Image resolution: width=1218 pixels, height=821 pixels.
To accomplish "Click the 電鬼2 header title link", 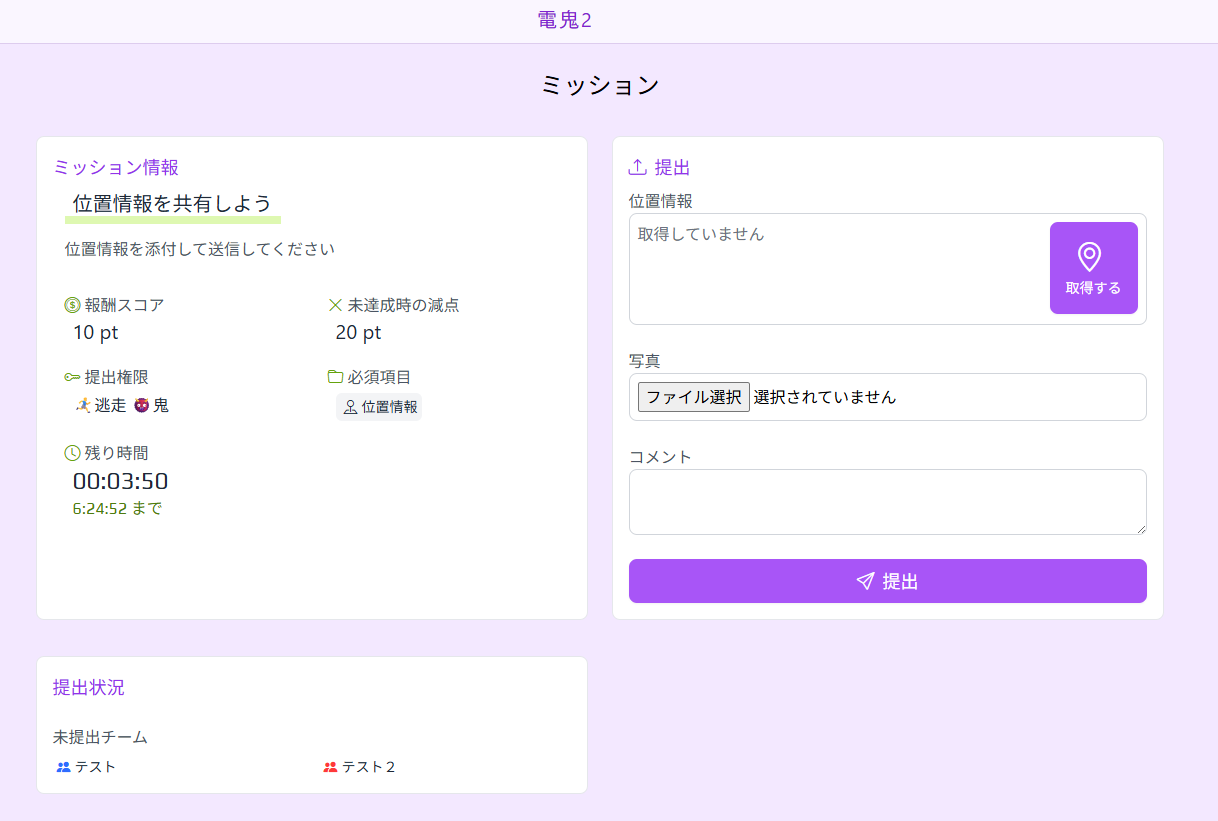I will coord(564,20).
